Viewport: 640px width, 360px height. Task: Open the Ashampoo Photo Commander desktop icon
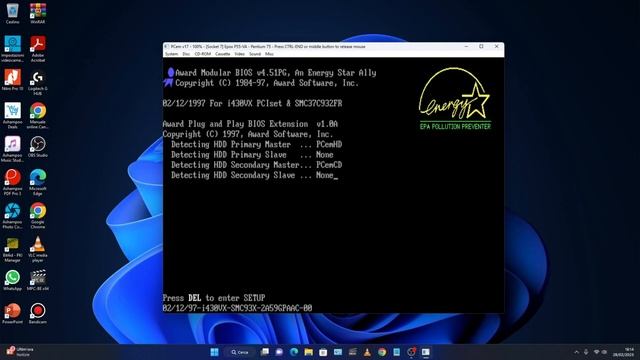click(13, 216)
